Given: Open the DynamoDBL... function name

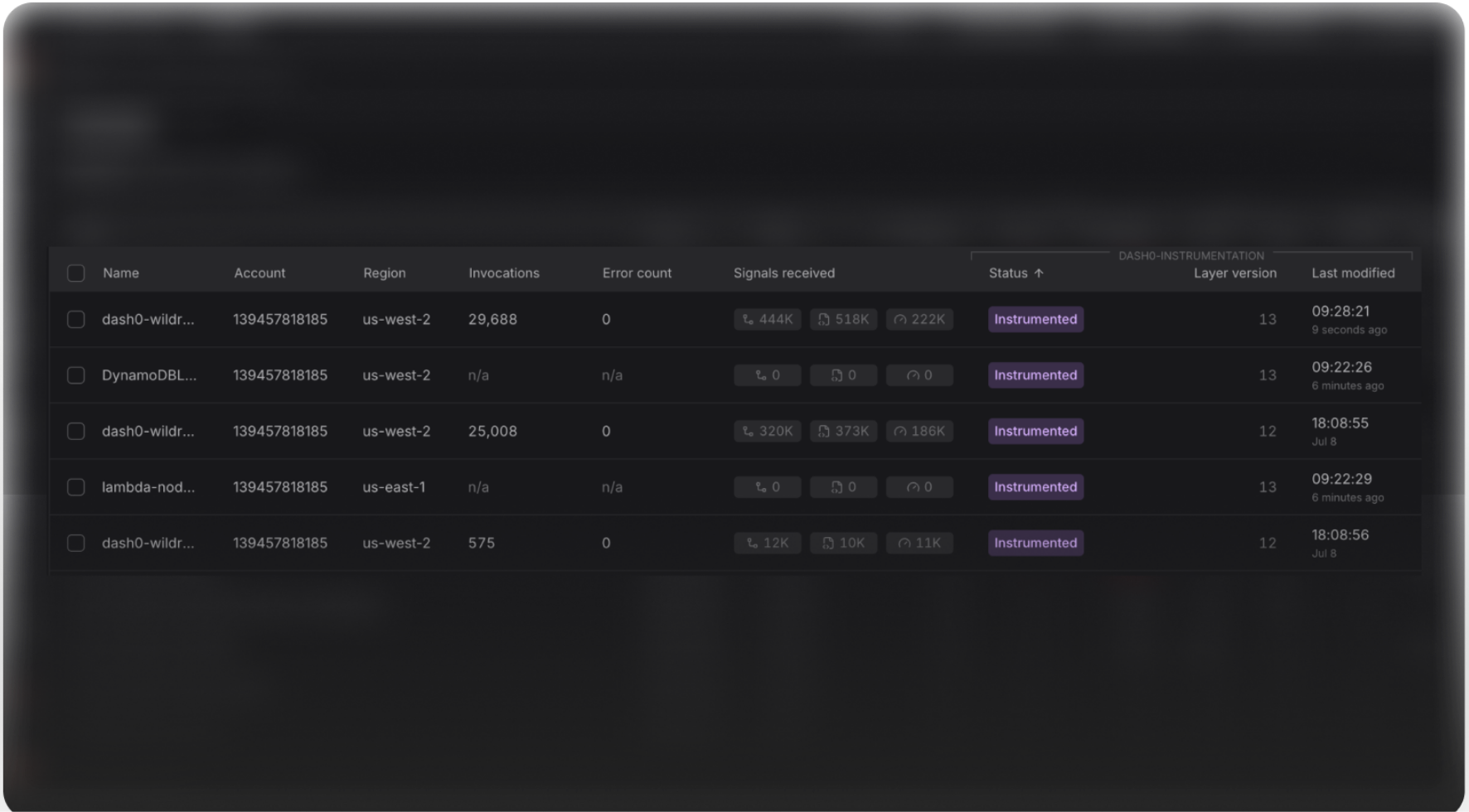Looking at the screenshot, I should pos(149,375).
